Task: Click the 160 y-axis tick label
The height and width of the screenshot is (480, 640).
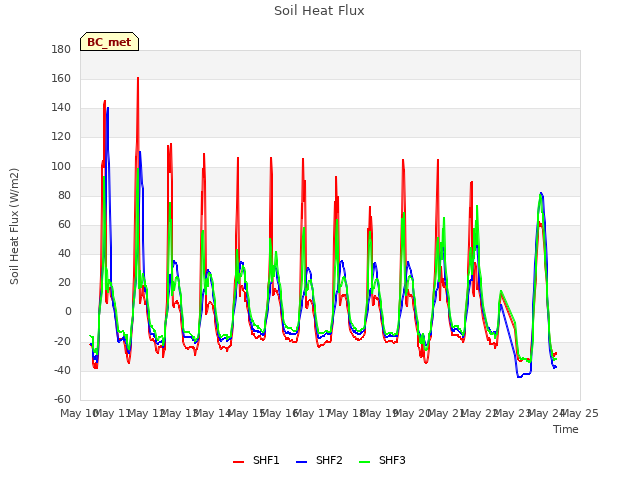Action: 61,78
